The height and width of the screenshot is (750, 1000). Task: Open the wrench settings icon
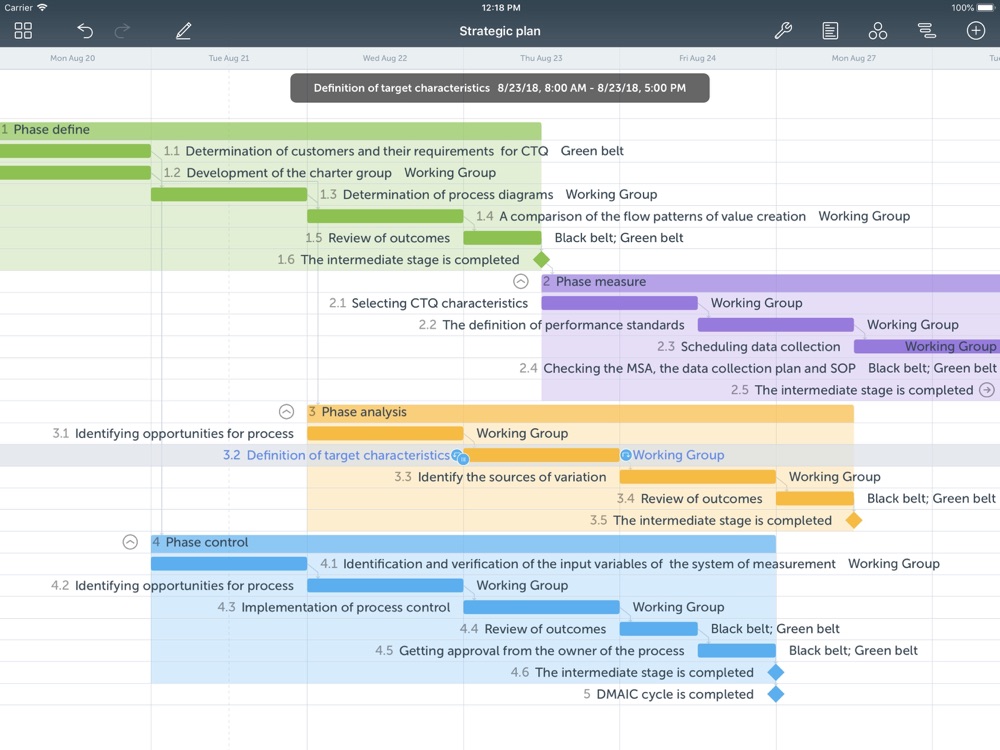783,31
